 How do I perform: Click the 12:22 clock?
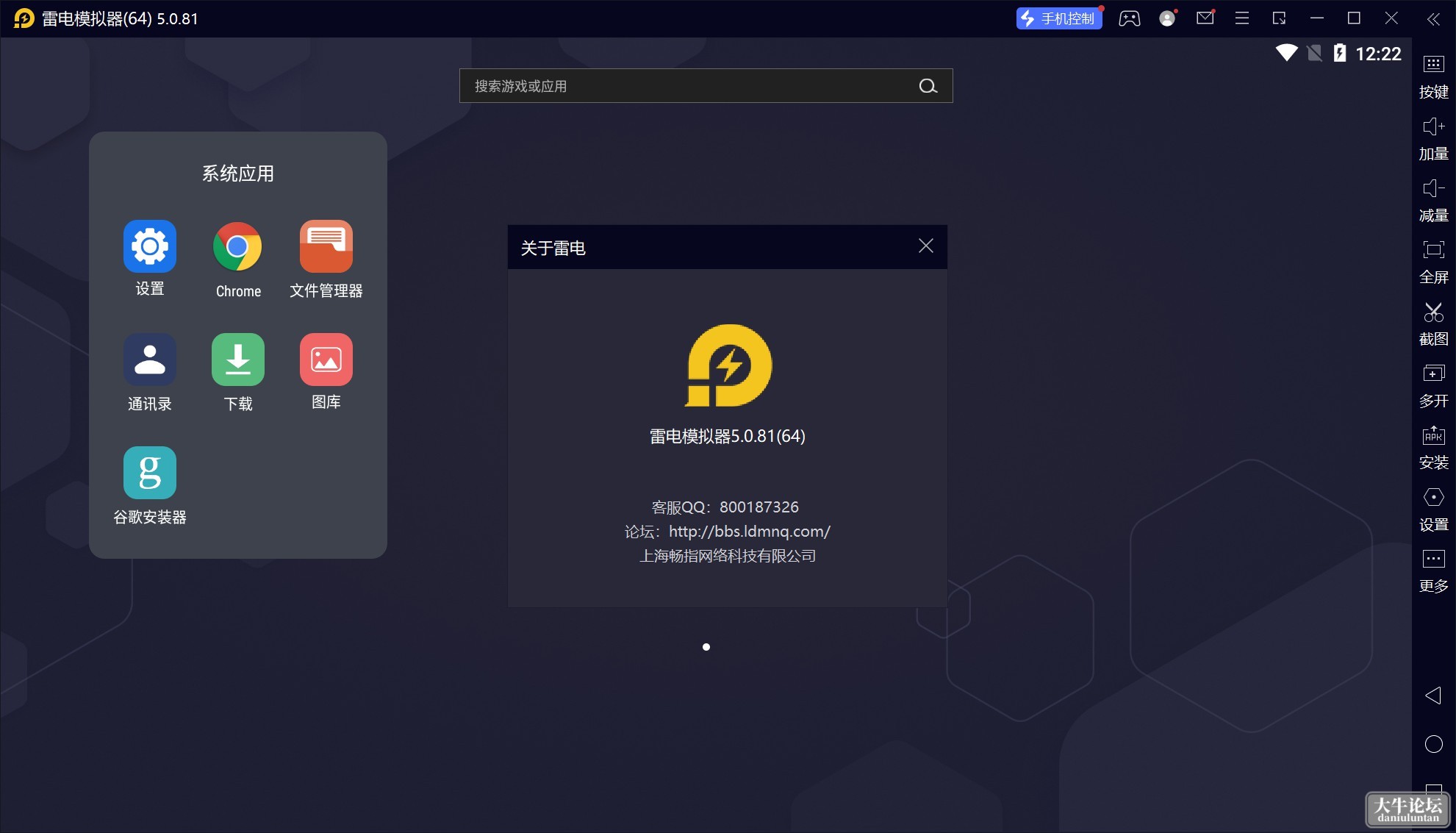[x=1378, y=54]
